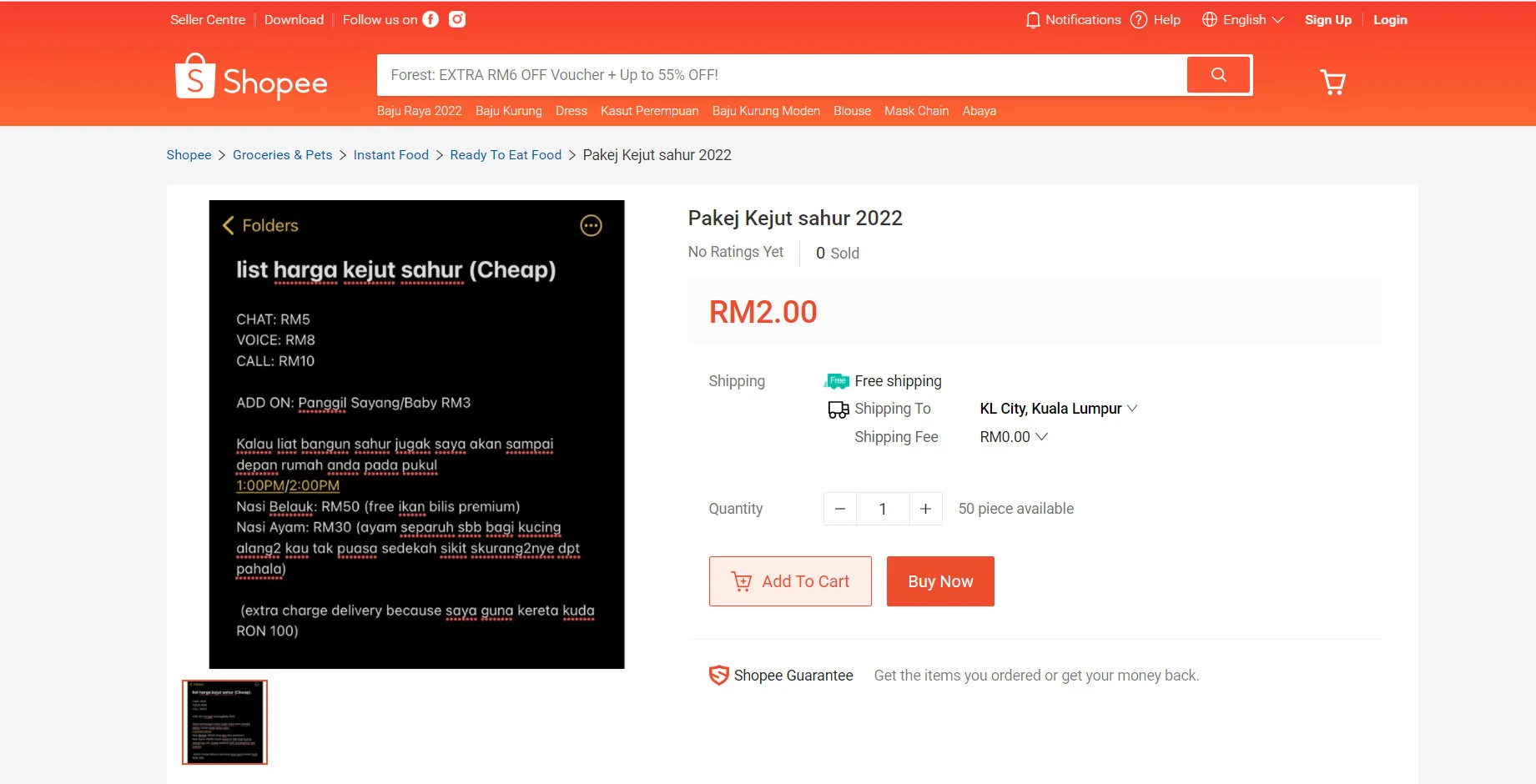Open Help via the question mark icon
Screen dimensions: 1536x784
(1139, 20)
